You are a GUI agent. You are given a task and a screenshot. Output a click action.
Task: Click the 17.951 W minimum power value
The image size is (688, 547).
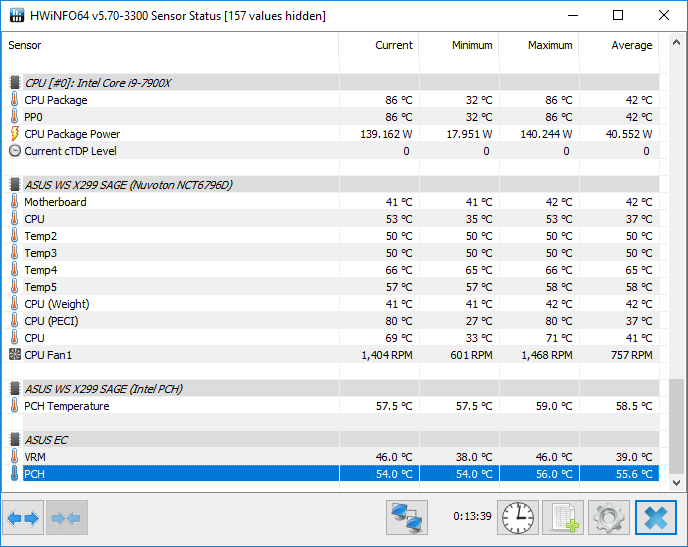click(469, 134)
